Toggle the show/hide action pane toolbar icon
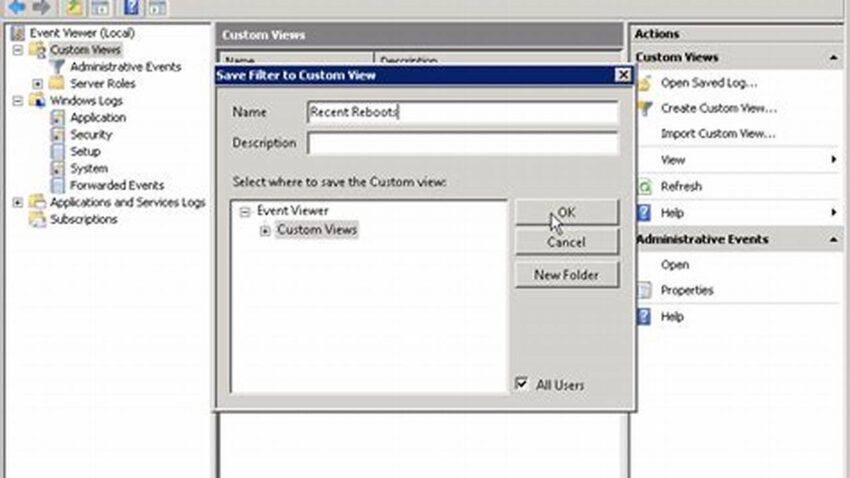The height and width of the screenshot is (478, 850). click(157, 8)
